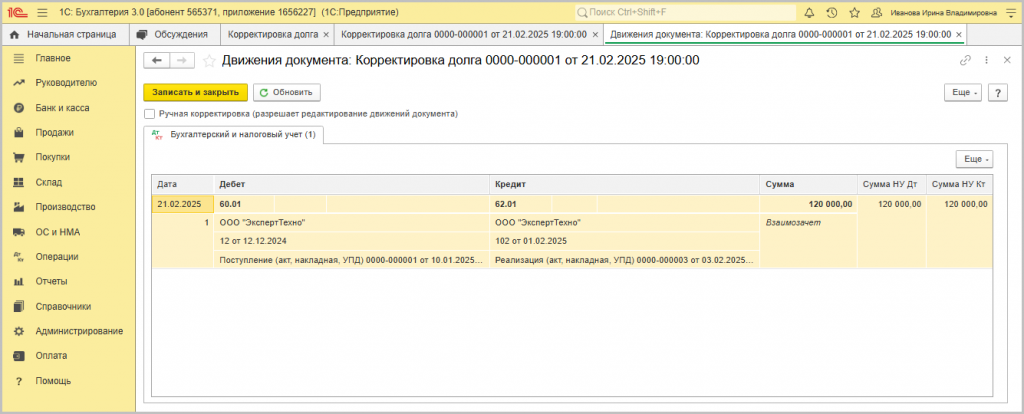The width and height of the screenshot is (1024, 414).
Task: Switch to Обсуждения tab
Action: pyautogui.click(x=174, y=34)
